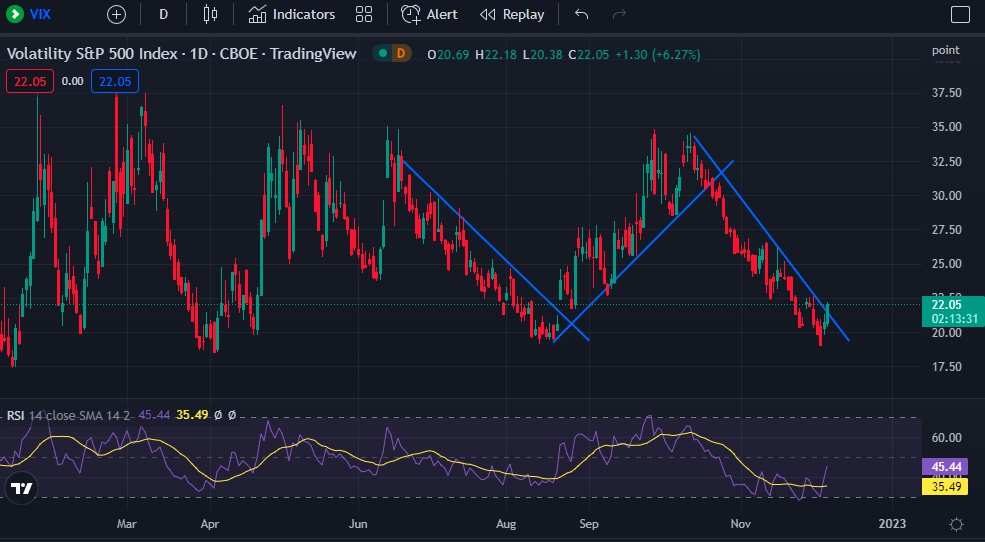Image resolution: width=985 pixels, height=542 pixels.
Task: Click the TradingView logo icon
Action: point(21,488)
